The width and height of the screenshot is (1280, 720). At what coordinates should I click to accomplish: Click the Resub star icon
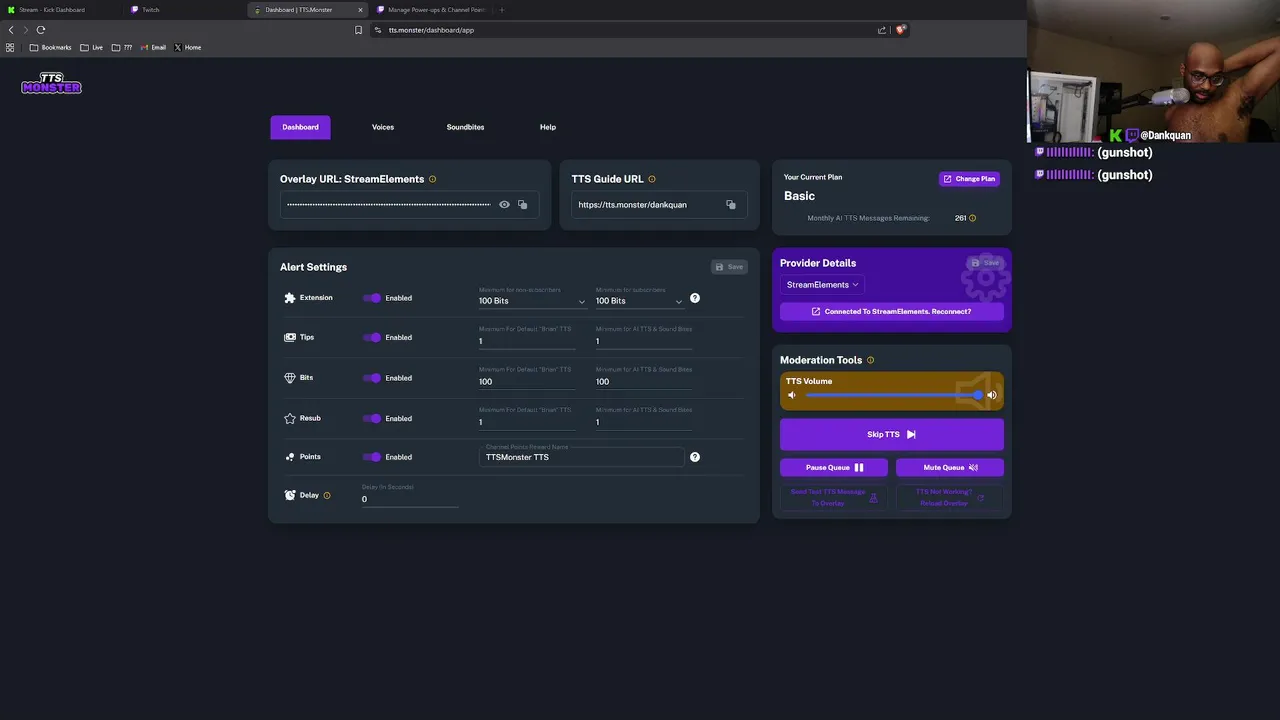[x=290, y=418]
